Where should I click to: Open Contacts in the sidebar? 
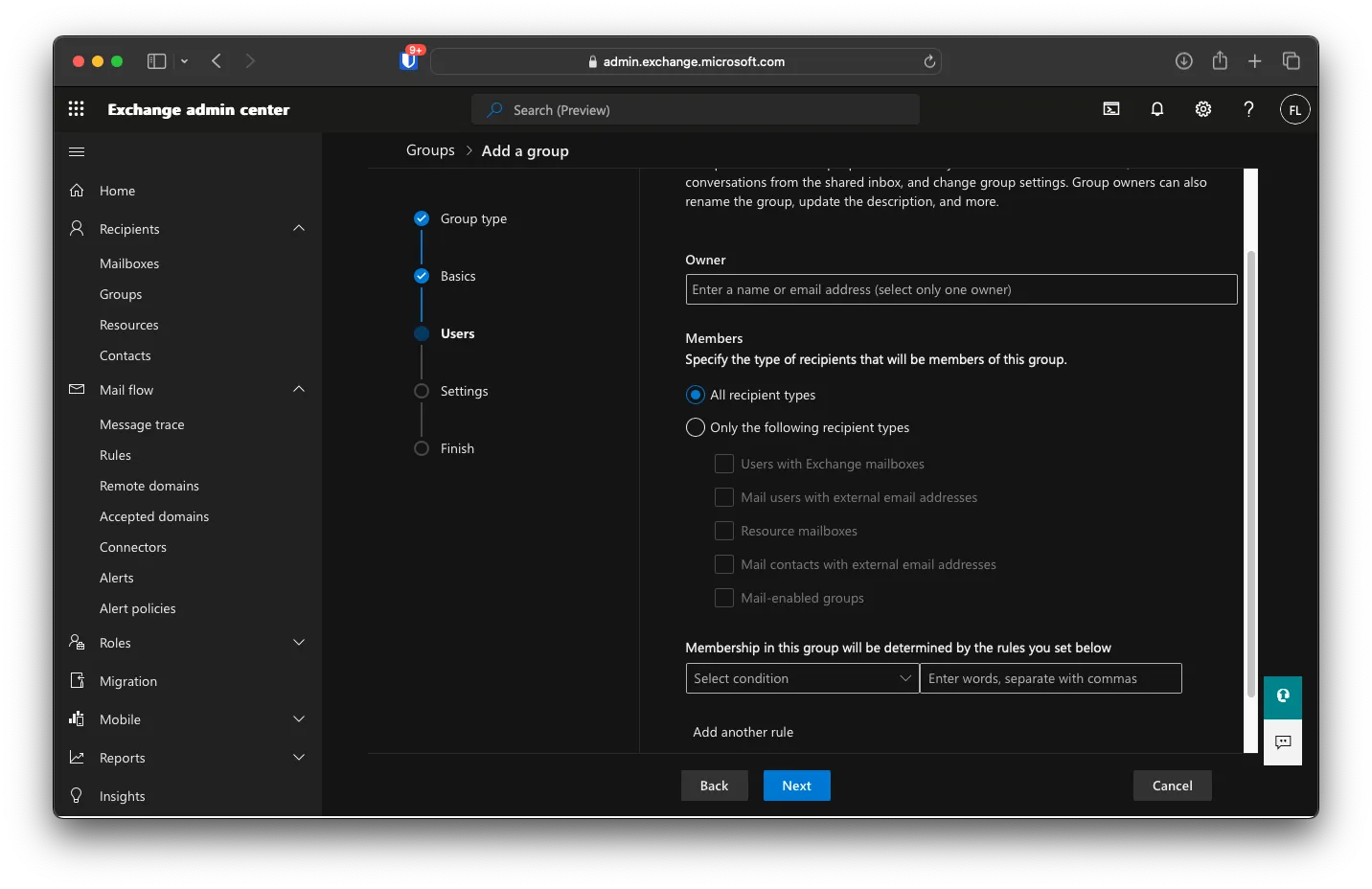[x=126, y=355]
